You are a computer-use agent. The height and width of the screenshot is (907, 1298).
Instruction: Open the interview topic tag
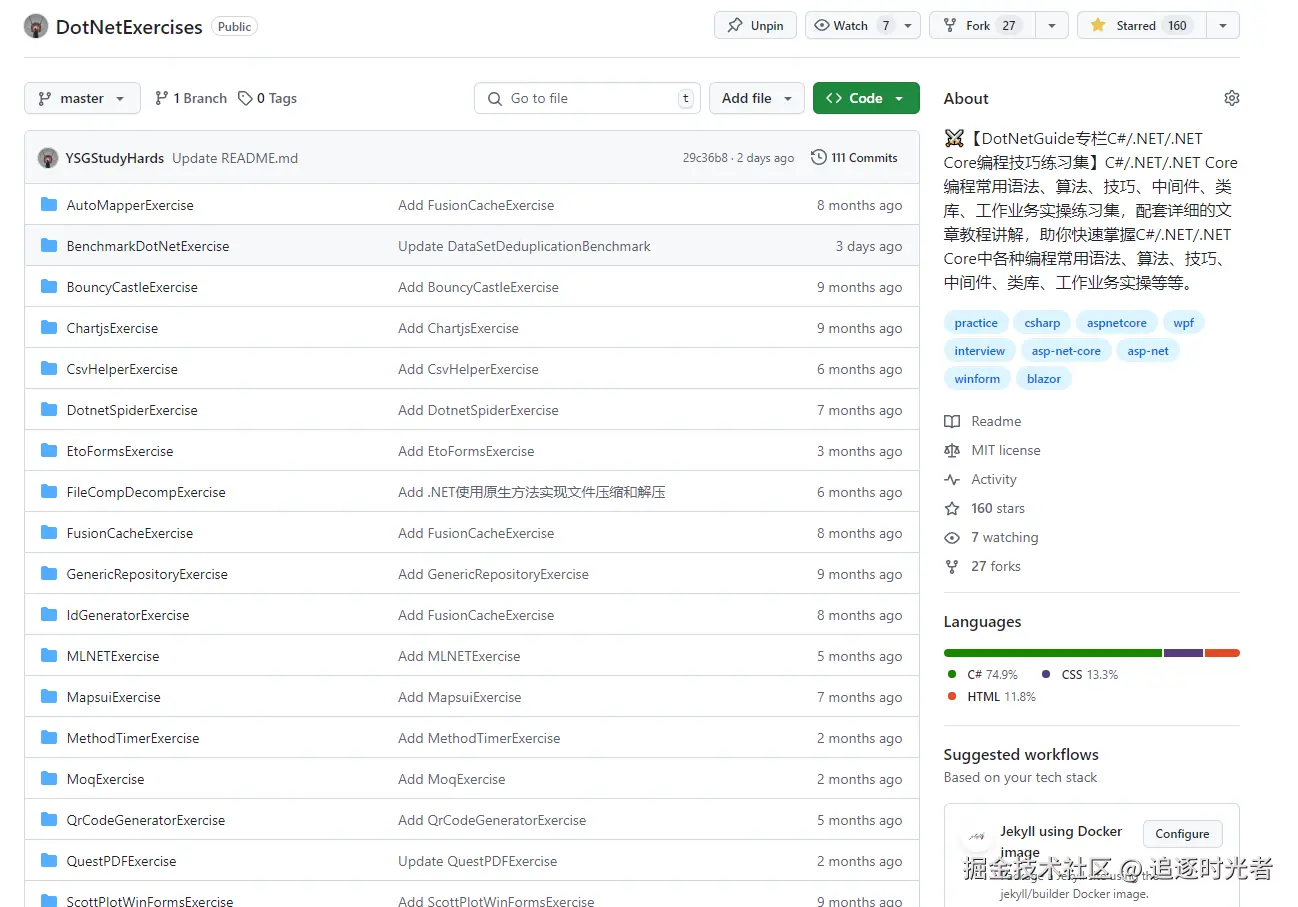click(x=980, y=351)
